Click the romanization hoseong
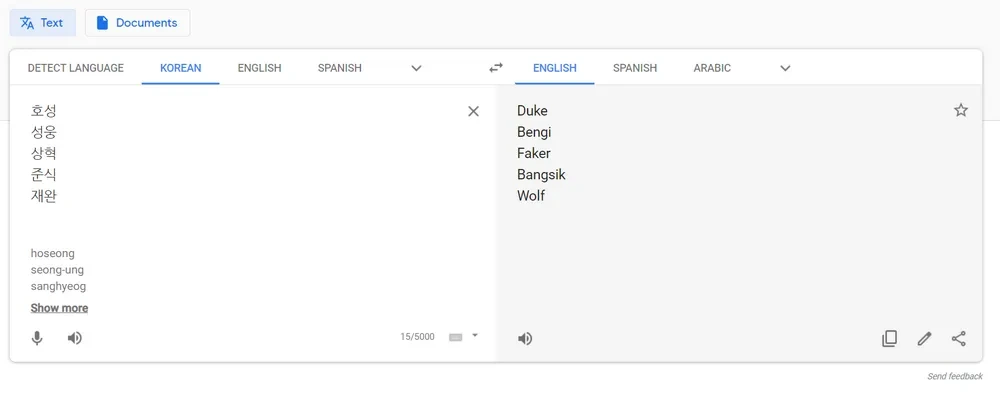The image size is (1000, 400). click(x=52, y=253)
